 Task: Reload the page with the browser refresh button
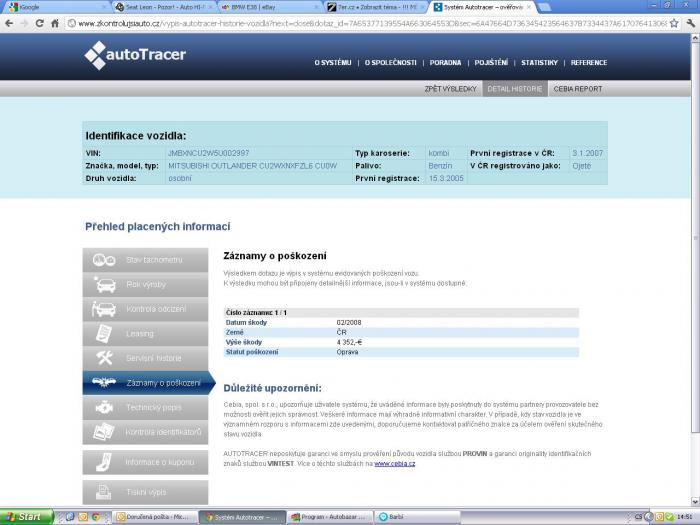[39, 22]
